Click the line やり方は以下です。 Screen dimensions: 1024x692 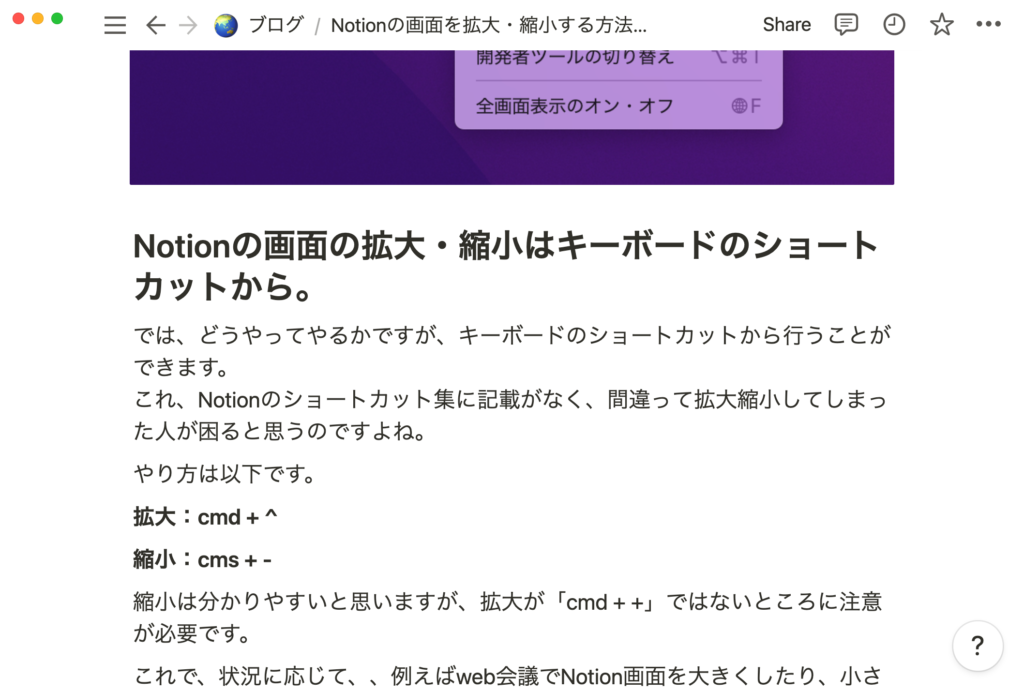pyautogui.click(x=224, y=473)
